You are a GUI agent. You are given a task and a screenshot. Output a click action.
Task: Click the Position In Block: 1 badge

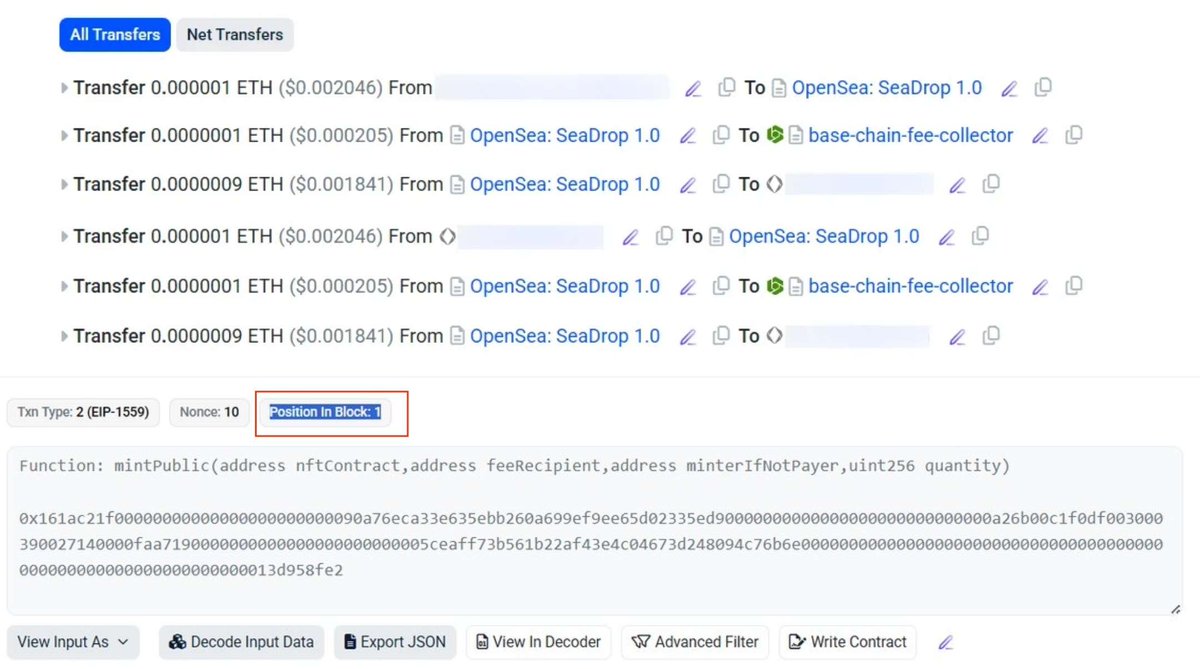click(325, 412)
